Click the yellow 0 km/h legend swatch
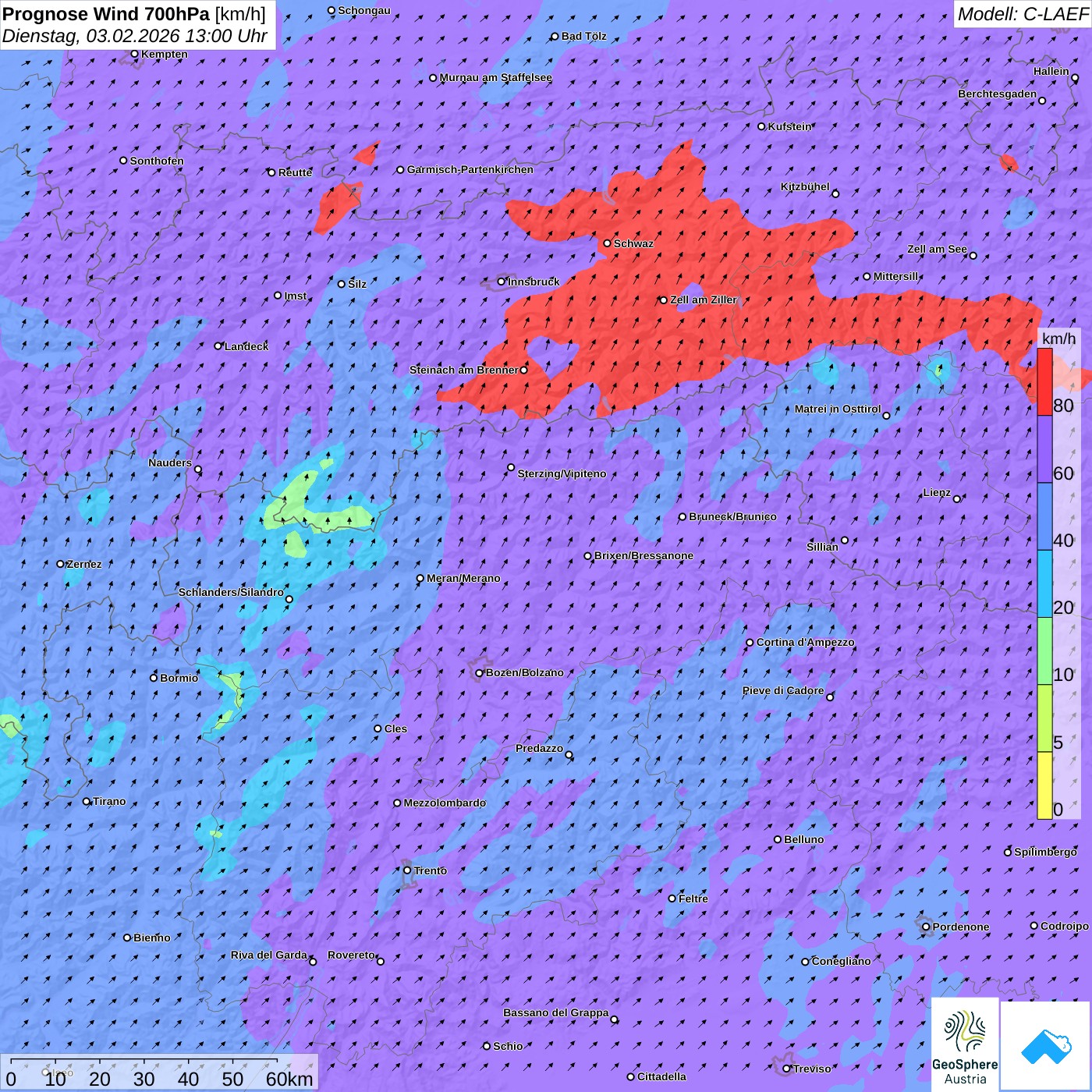The image size is (1092, 1092). tap(1044, 785)
